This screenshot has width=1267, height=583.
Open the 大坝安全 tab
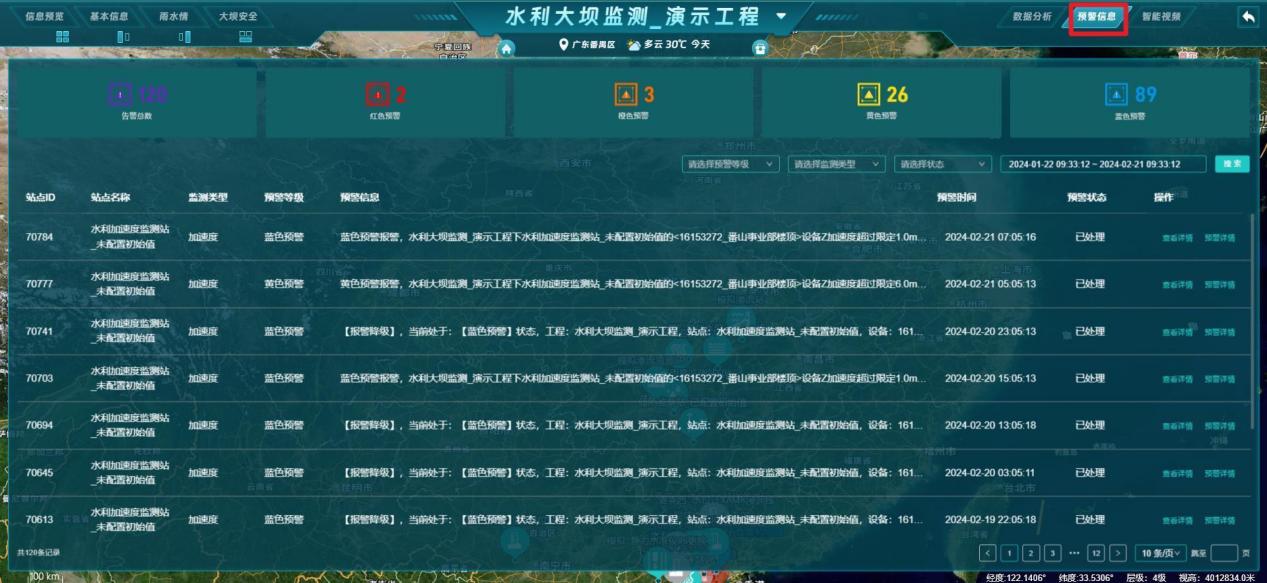[x=238, y=16]
